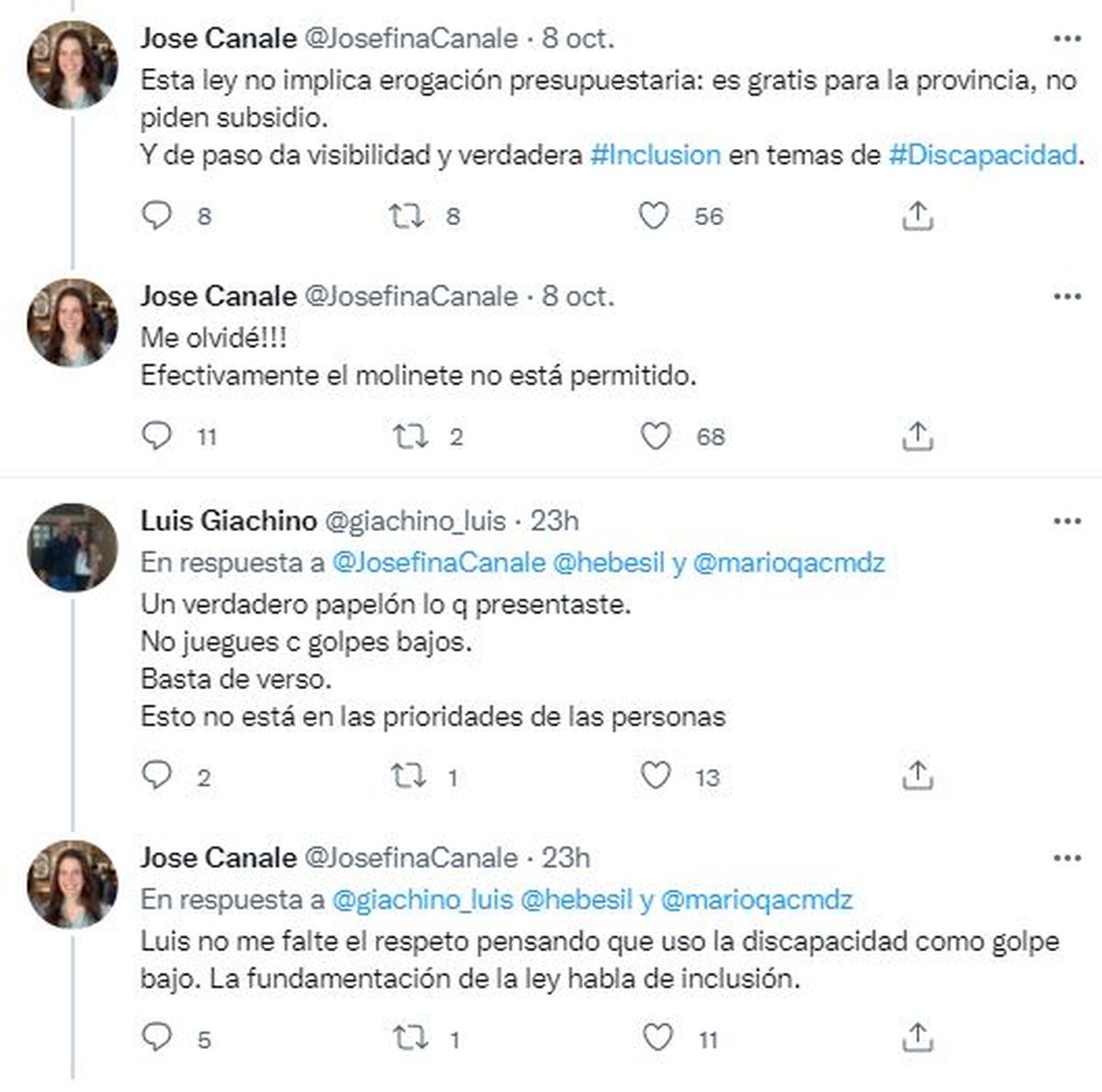Open the #Discapacidad hashtag
Image resolution: width=1102 pixels, height=1092 pixels.
point(983,155)
